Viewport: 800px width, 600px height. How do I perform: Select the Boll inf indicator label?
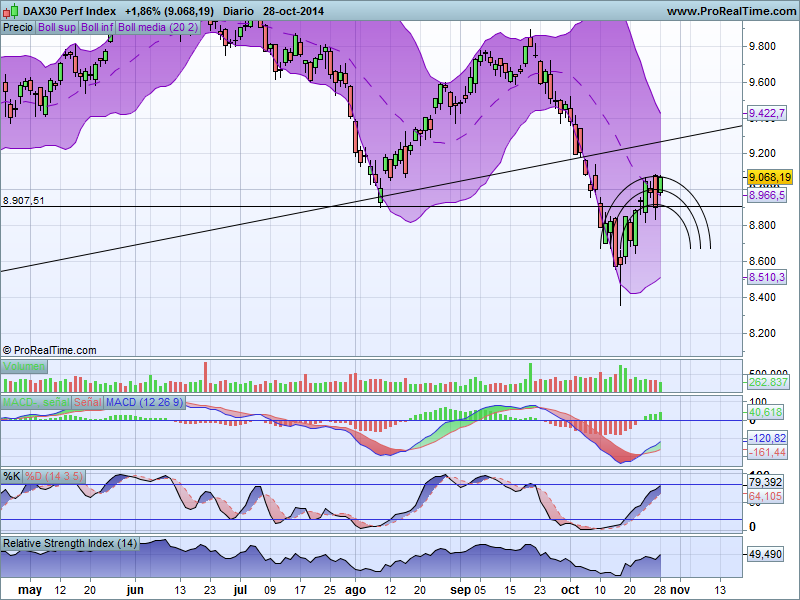(x=97, y=27)
